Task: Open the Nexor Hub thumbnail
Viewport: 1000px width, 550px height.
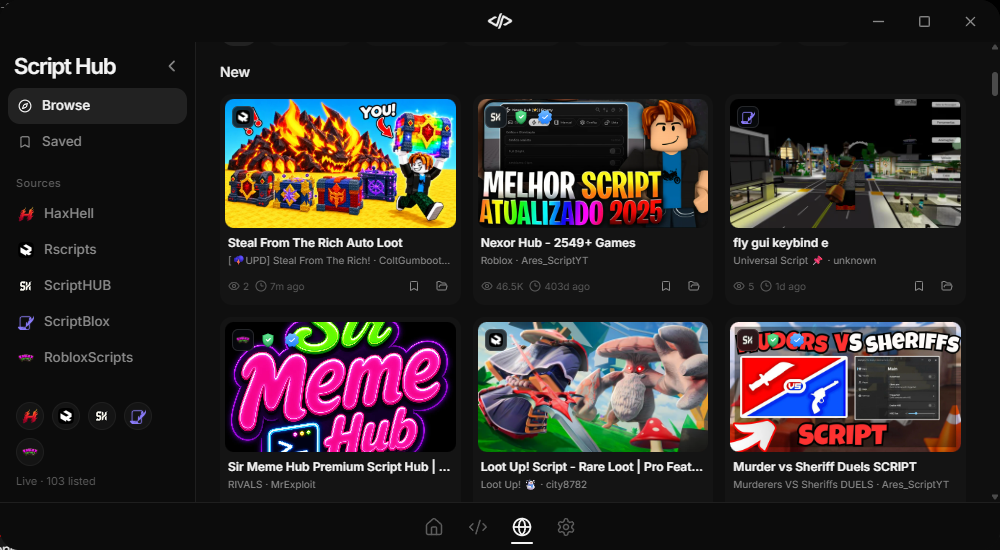Action: pos(593,163)
